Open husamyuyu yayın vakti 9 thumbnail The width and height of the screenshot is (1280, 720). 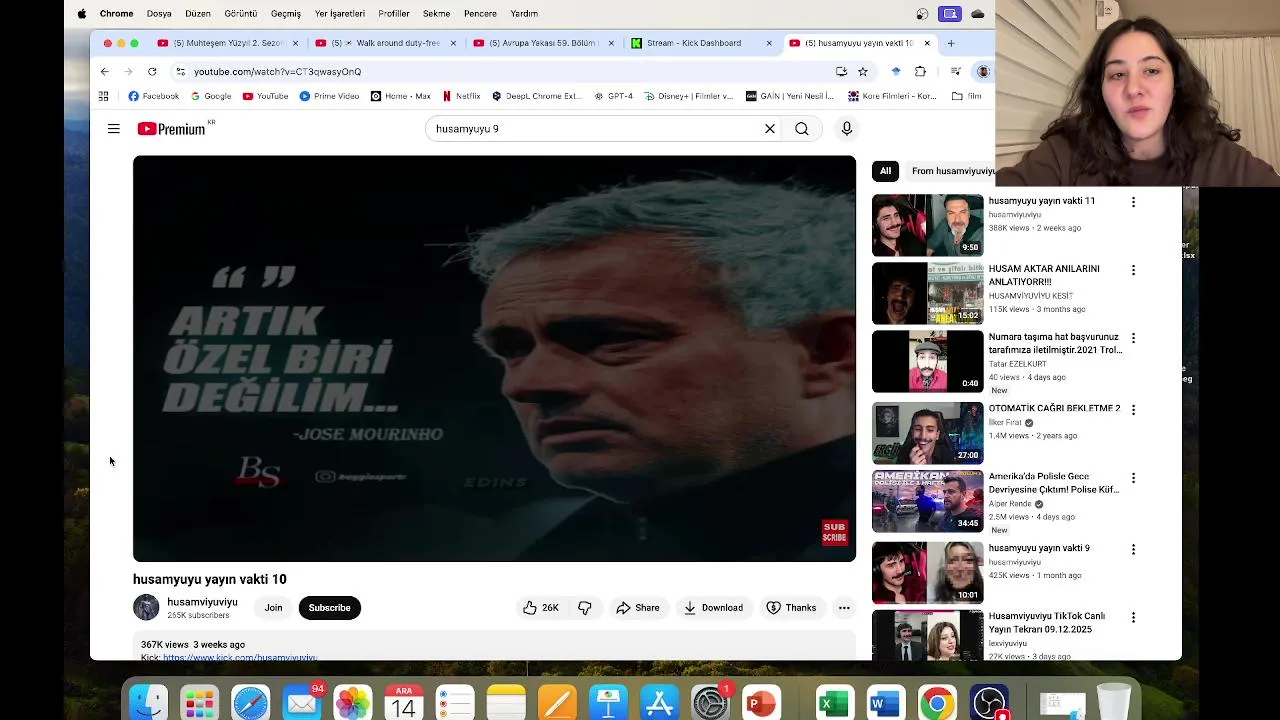928,573
